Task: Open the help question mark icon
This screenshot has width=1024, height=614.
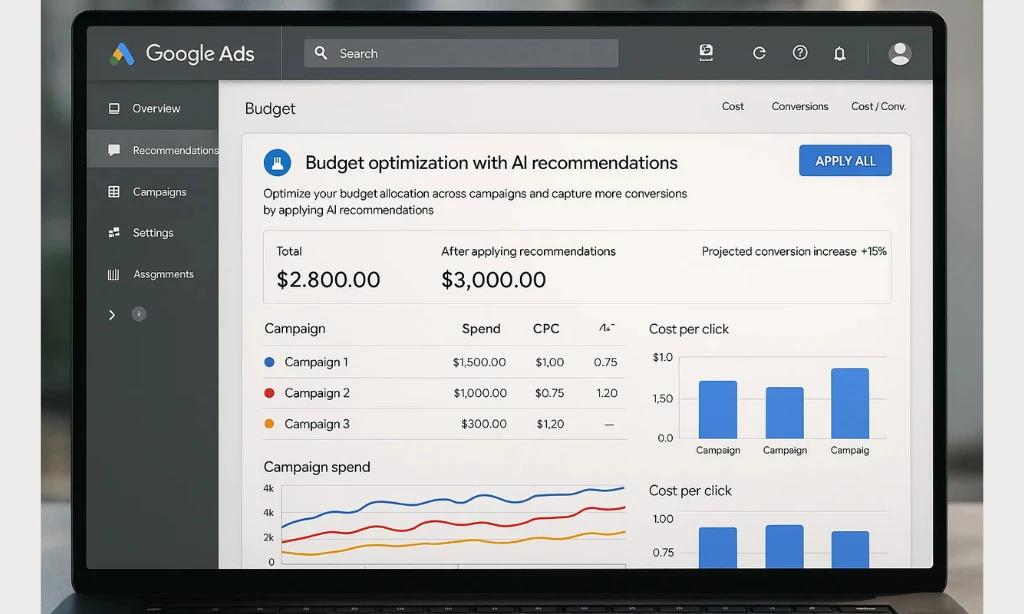Action: (800, 53)
